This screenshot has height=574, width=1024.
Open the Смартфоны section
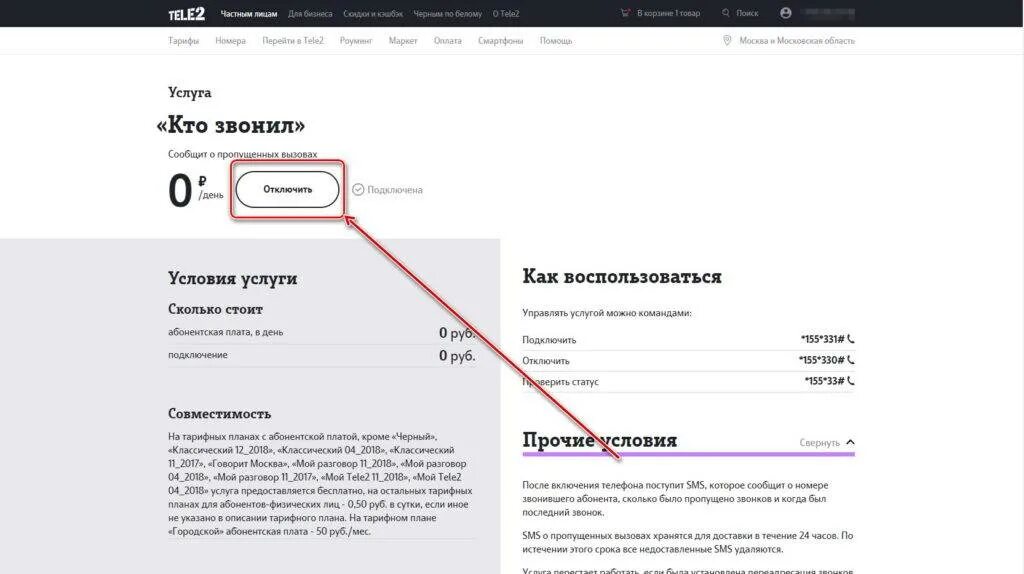[500, 40]
